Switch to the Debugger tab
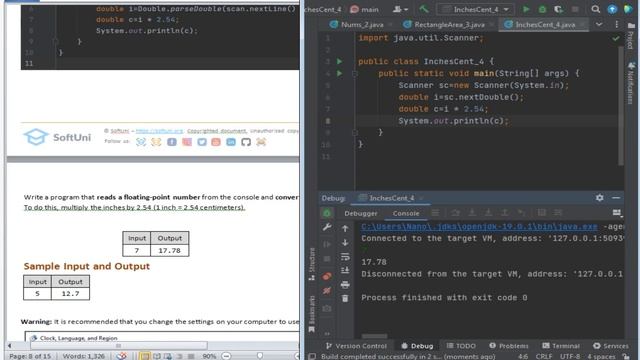 [x=361, y=213]
